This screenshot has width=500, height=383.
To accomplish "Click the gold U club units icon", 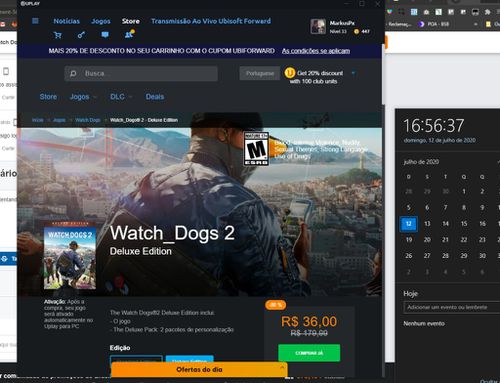I will click(x=290, y=73).
